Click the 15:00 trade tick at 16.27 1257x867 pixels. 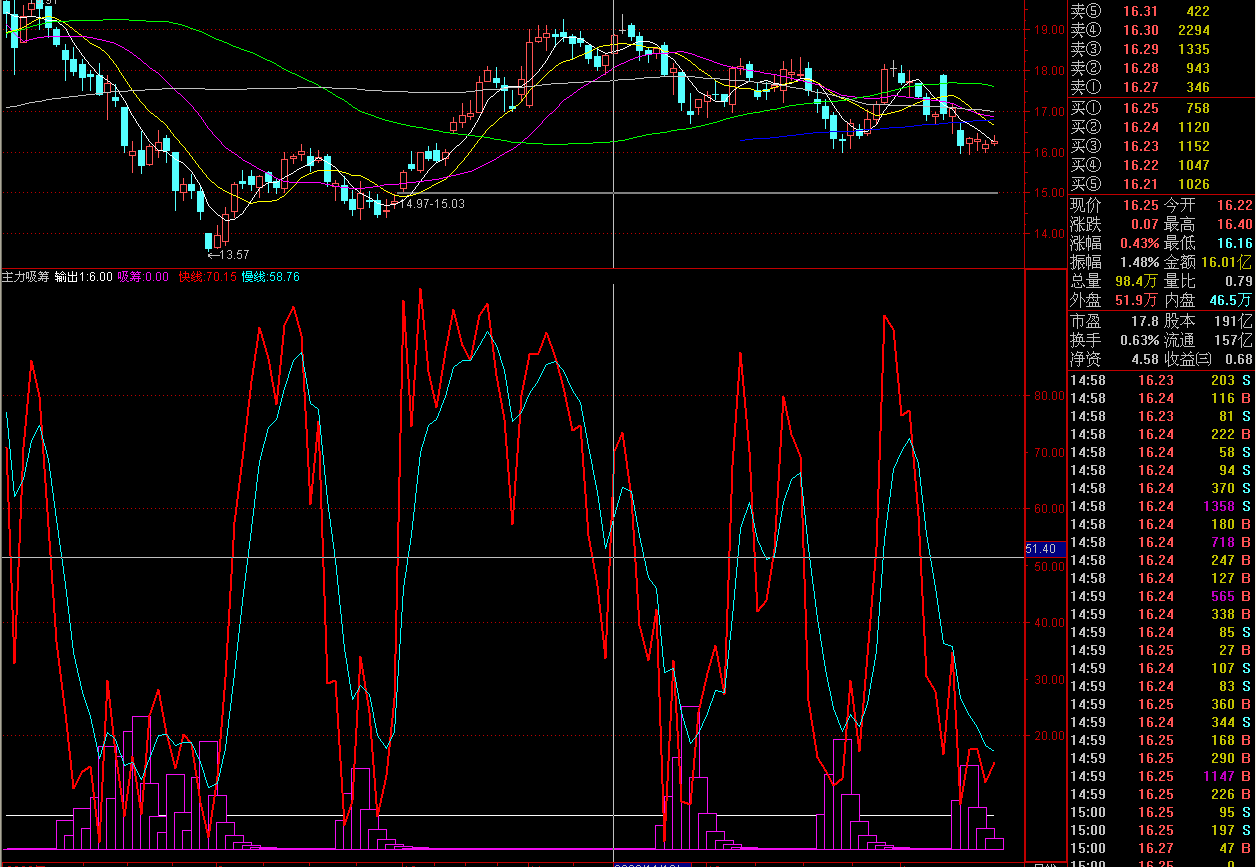point(1161,849)
